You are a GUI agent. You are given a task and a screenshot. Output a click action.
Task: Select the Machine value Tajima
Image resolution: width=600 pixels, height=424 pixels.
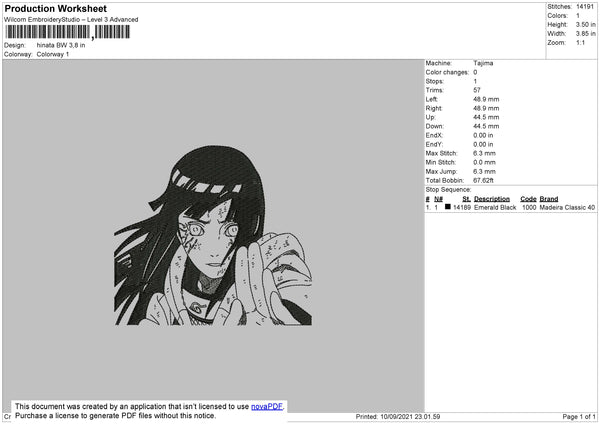[x=483, y=63]
